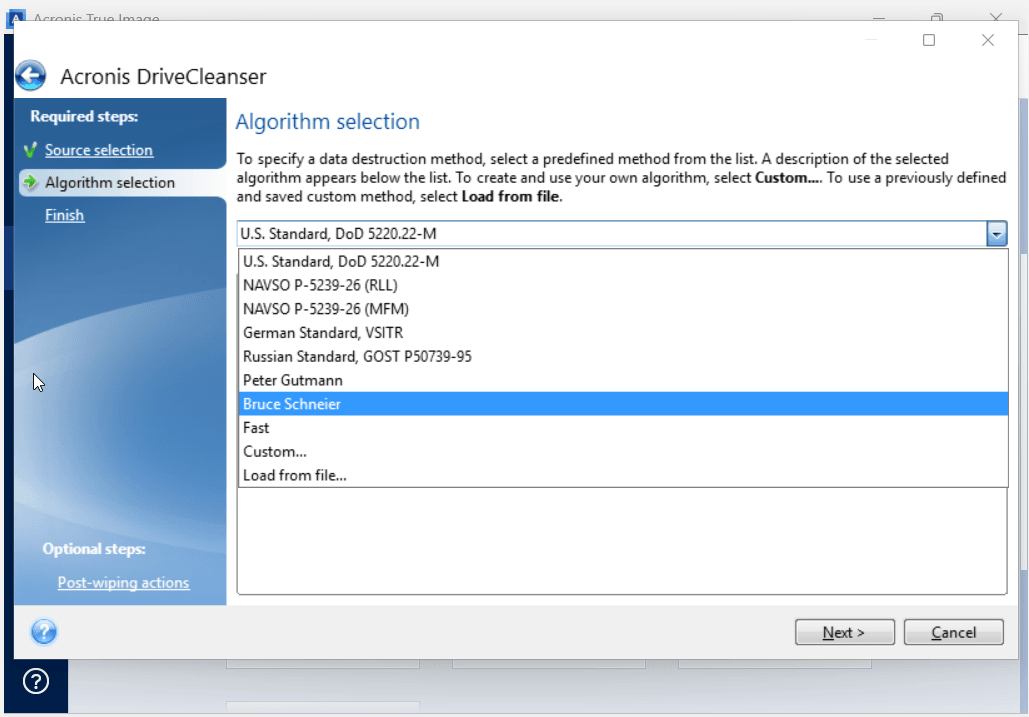This screenshot has width=1029, height=717.
Task: Choose Load from file... entry
Action: click(x=623, y=476)
